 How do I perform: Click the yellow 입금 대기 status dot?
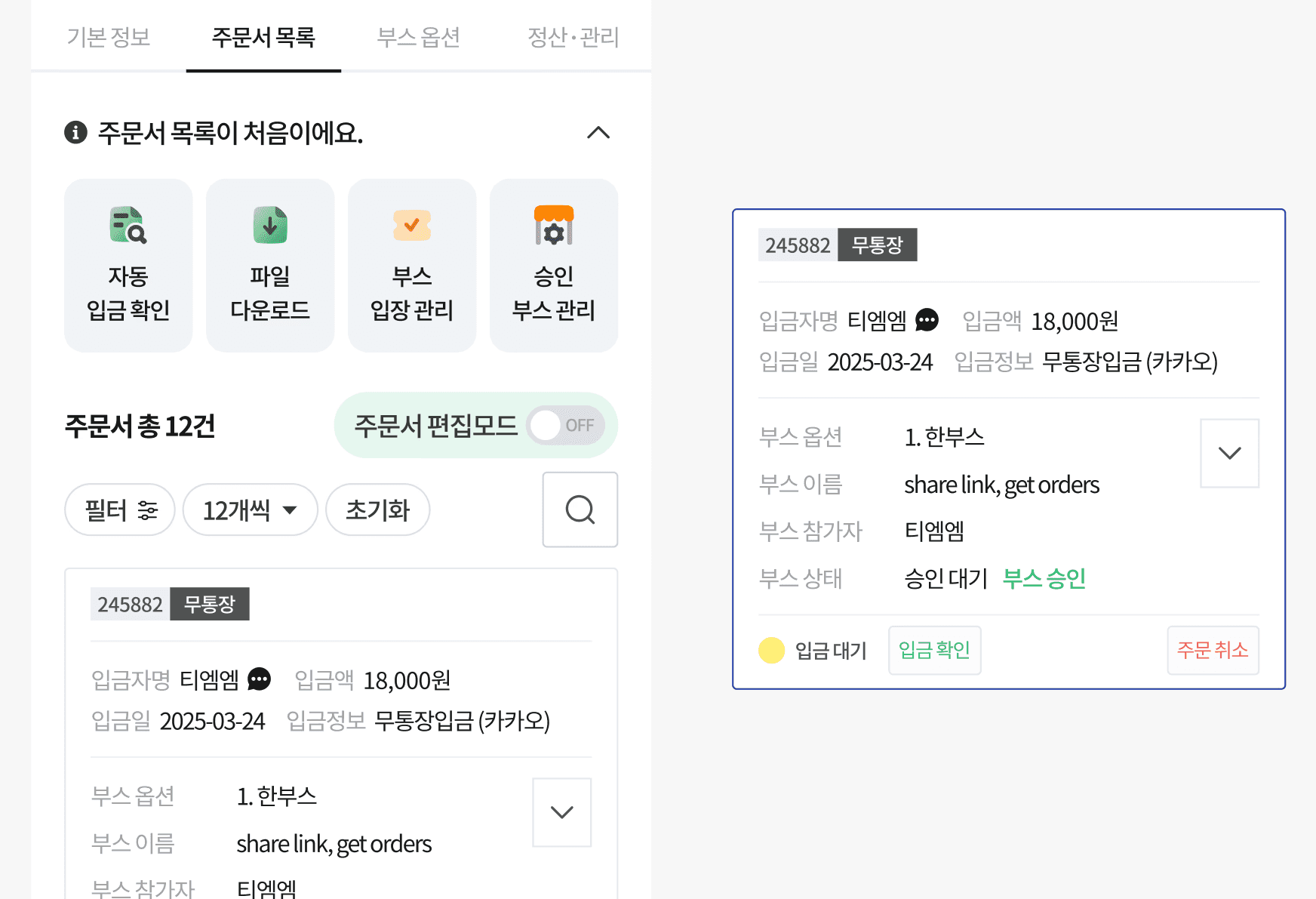(771, 650)
